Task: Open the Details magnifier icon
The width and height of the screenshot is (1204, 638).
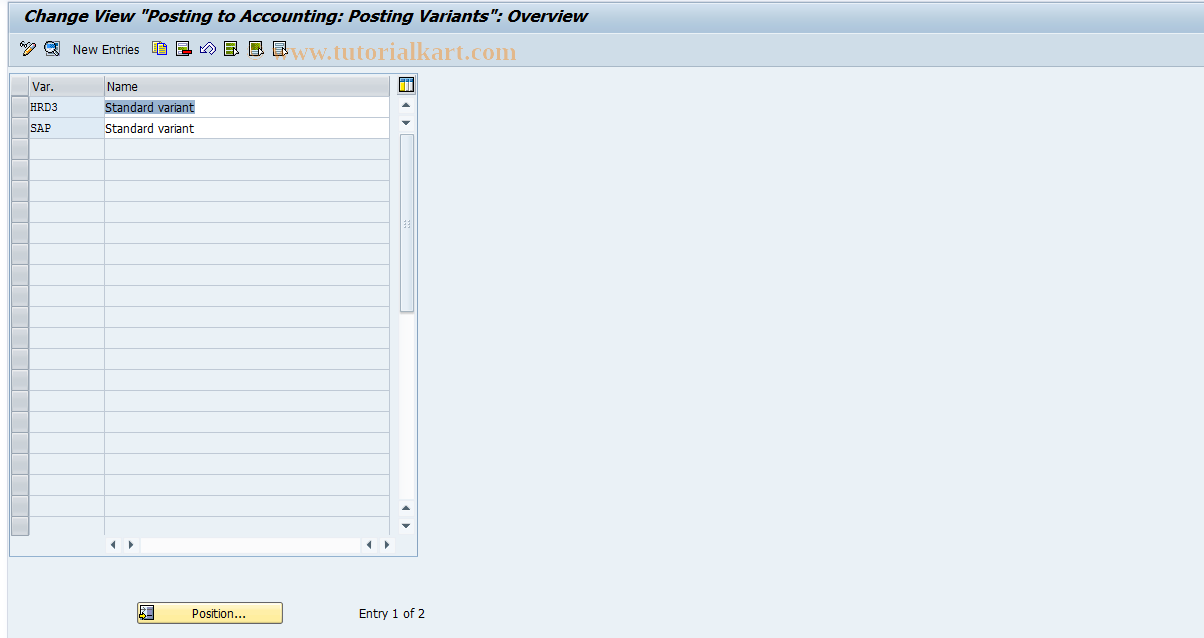Action: click(52, 48)
